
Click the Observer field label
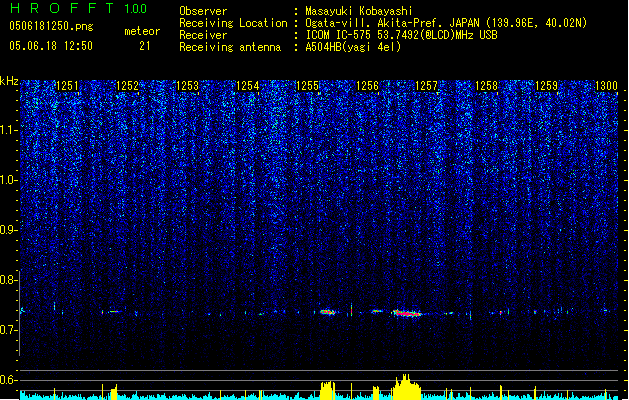[203, 11]
